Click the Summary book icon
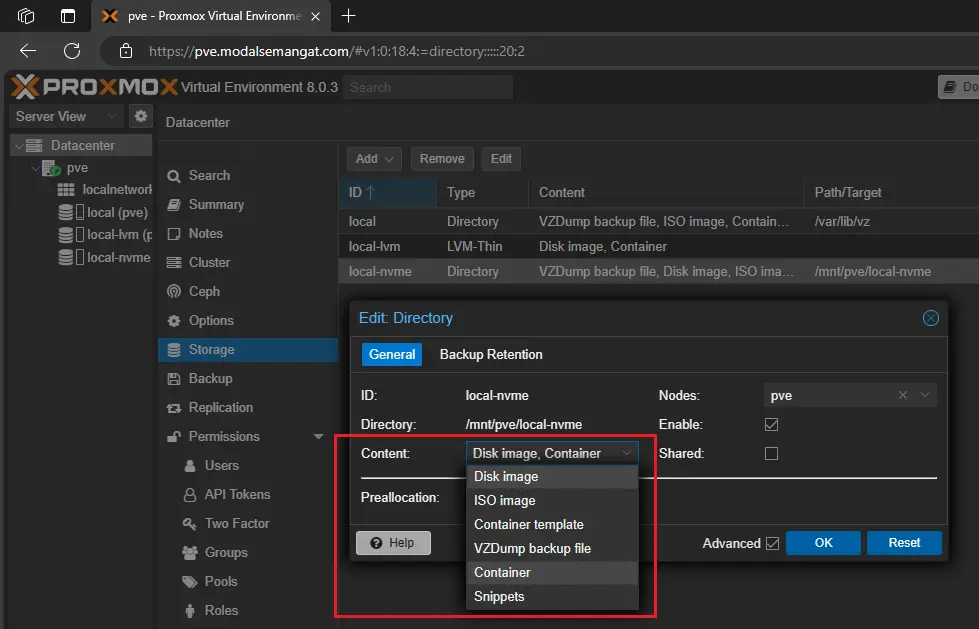 [x=174, y=205]
